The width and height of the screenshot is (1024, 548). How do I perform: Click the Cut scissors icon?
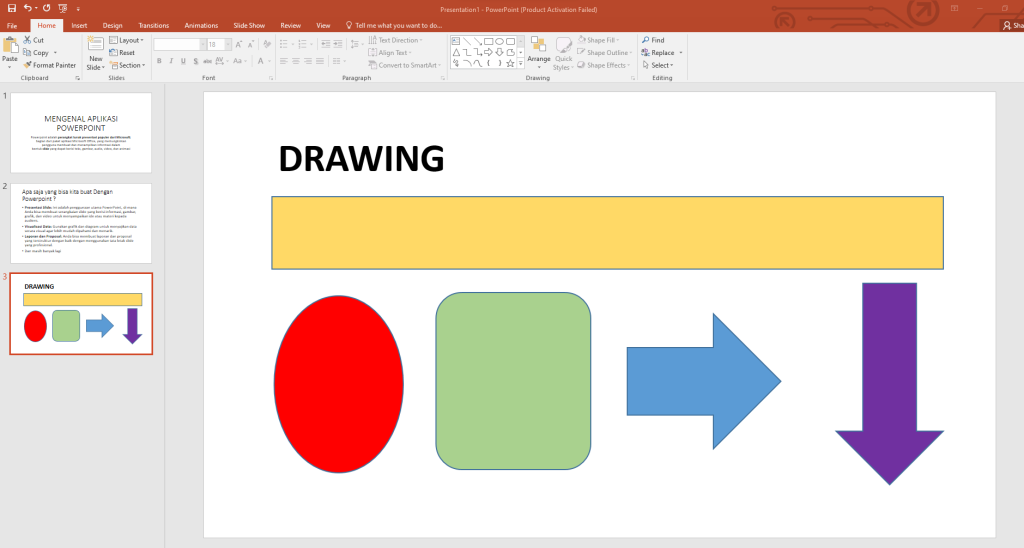[x=27, y=40]
